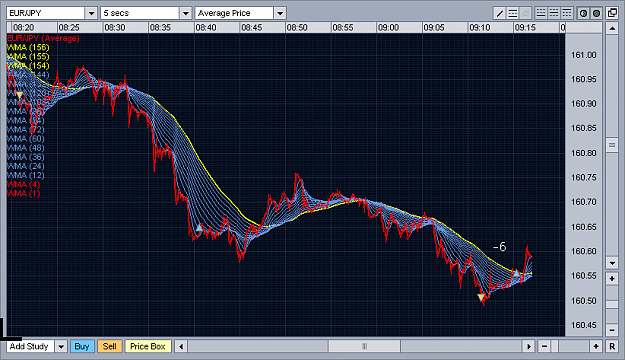Screen dimensions: 625x360
Task: Choose grid style icon with solid line on top
Action: pos(567,13)
